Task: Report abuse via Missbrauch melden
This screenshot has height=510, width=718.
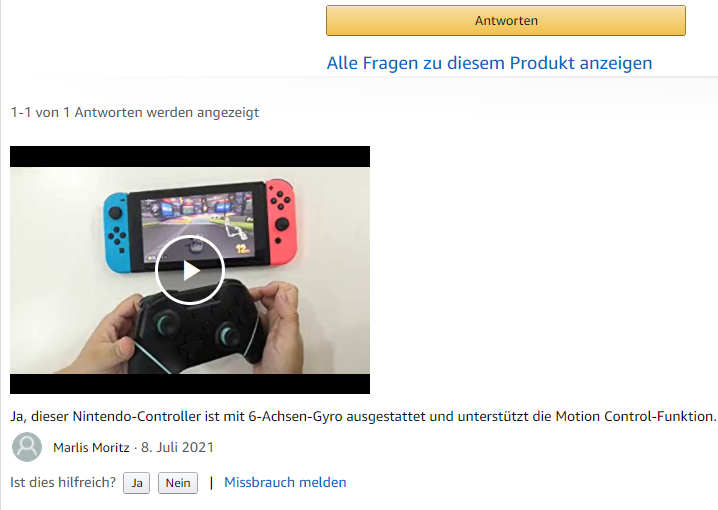Action: 285,483
